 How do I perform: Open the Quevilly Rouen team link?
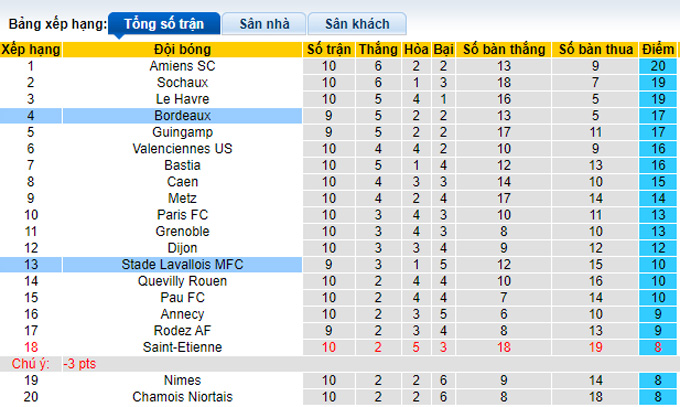tap(182, 281)
